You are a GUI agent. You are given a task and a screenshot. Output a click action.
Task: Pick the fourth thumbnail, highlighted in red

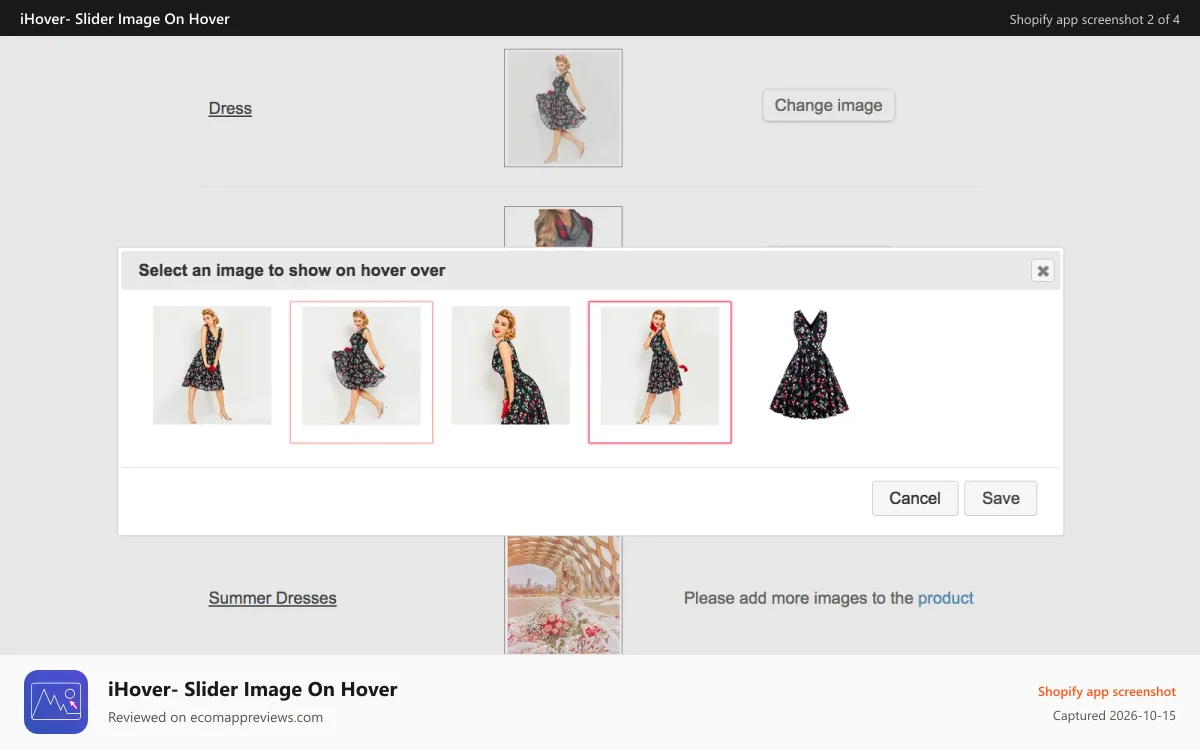(x=660, y=372)
